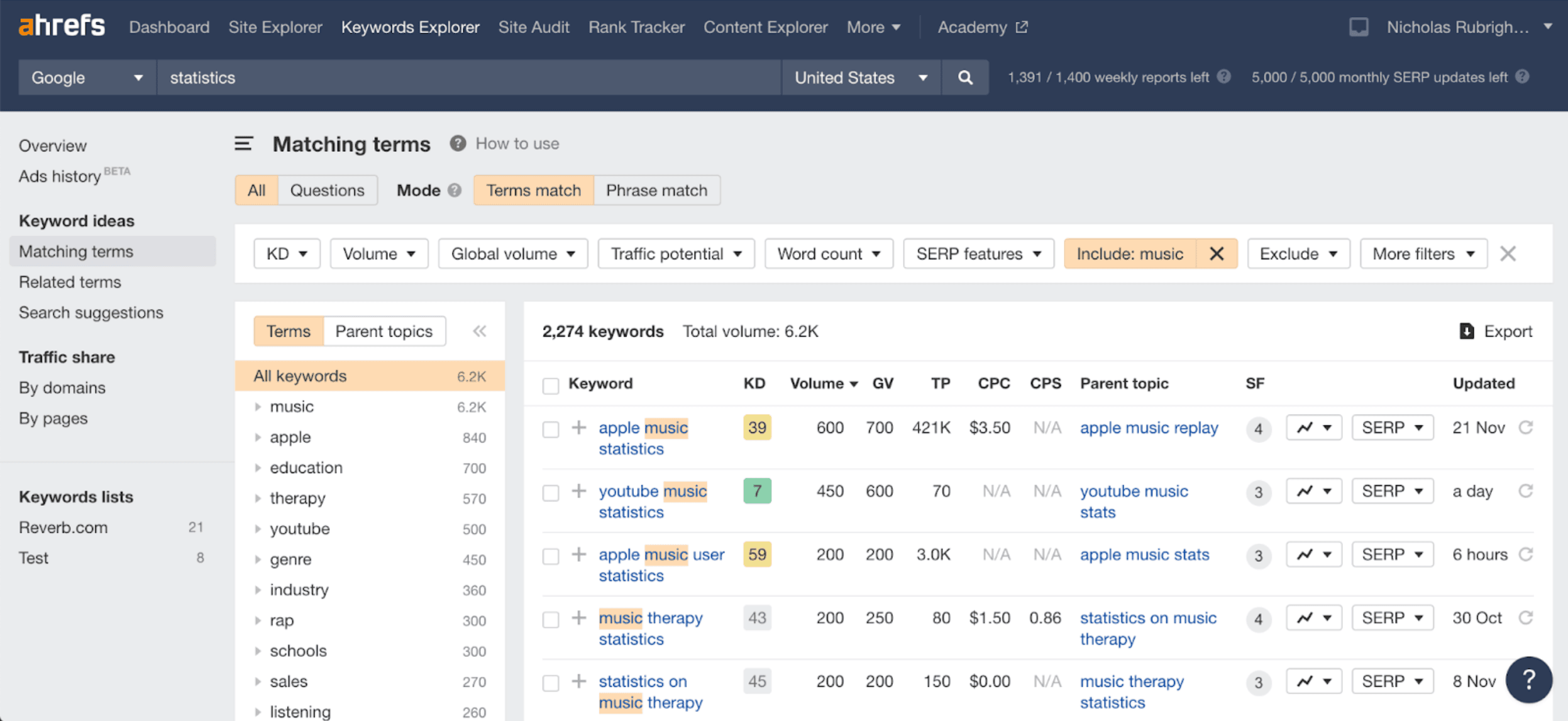Open the SERP features filter dropdown

(978, 254)
